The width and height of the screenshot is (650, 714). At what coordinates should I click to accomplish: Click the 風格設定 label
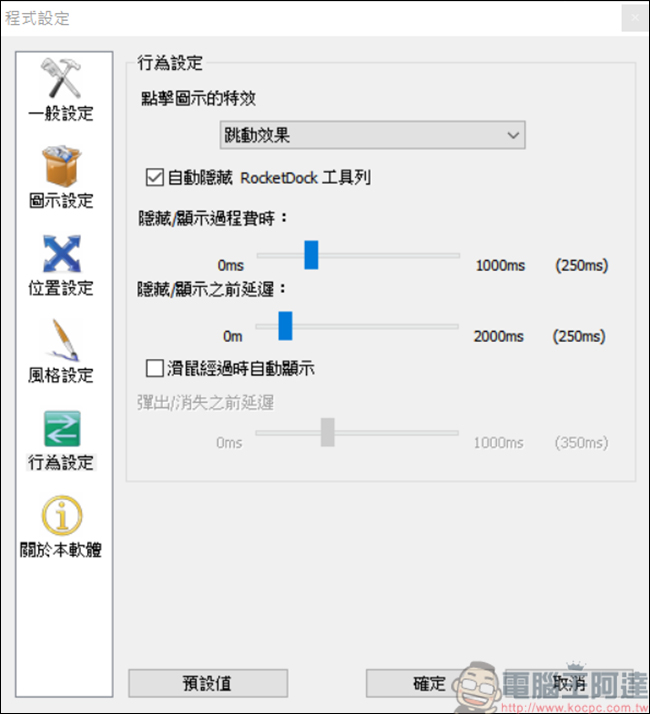(x=61, y=376)
